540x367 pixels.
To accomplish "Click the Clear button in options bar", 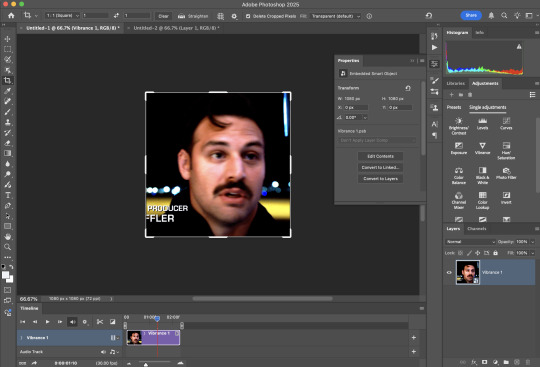I will point(163,16).
